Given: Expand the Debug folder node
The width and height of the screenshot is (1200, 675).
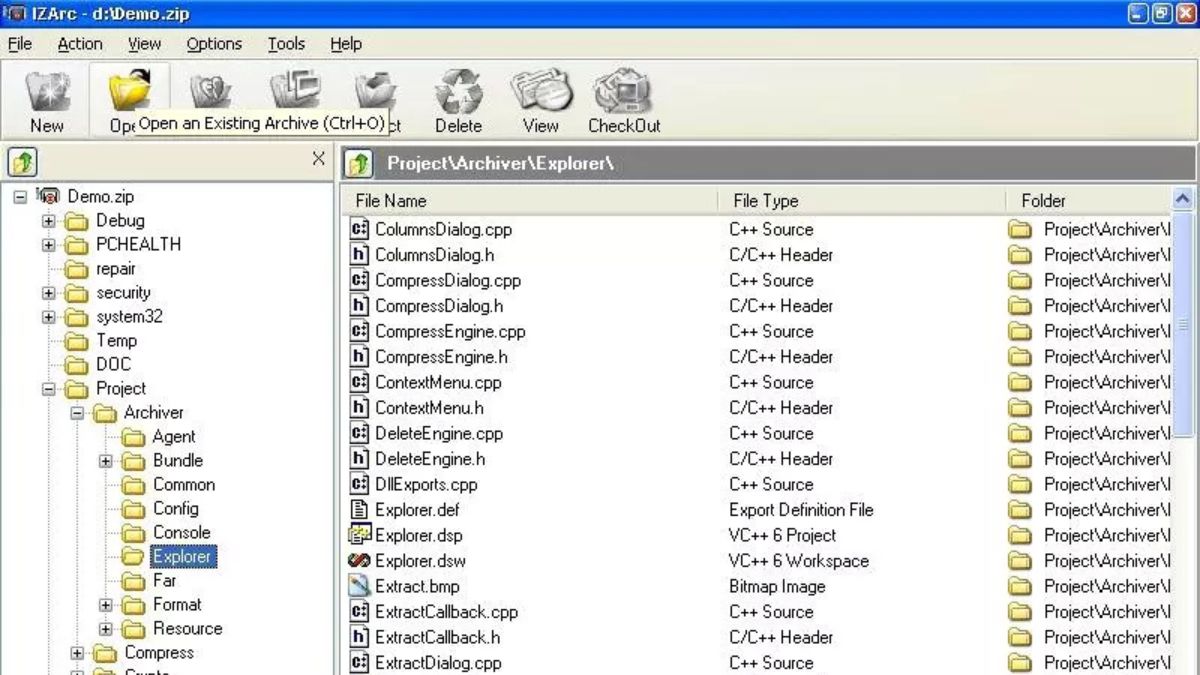Looking at the screenshot, I should [x=48, y=221].
